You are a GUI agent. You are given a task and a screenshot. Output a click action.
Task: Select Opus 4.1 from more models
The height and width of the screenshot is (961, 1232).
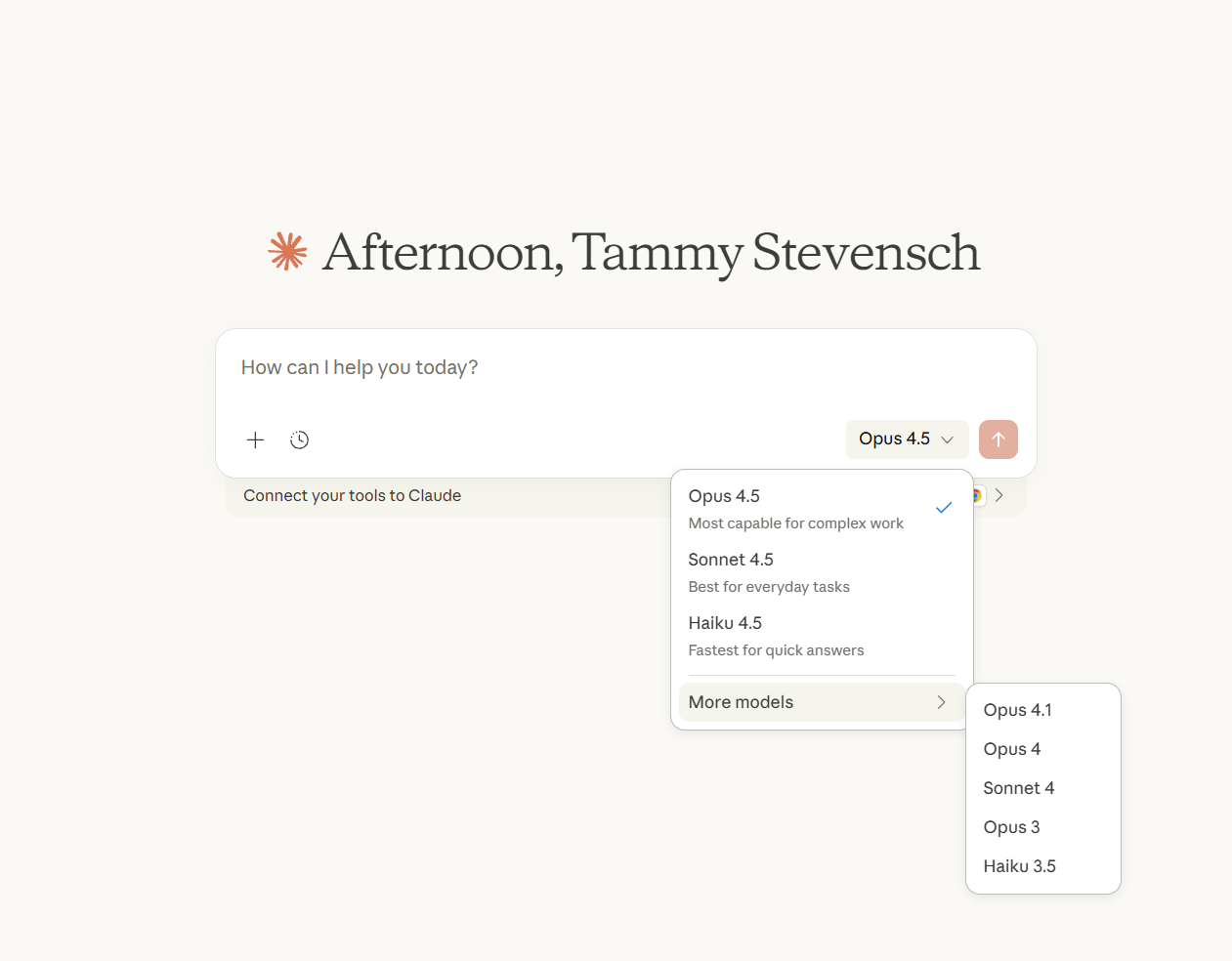tap(1017, 710)
